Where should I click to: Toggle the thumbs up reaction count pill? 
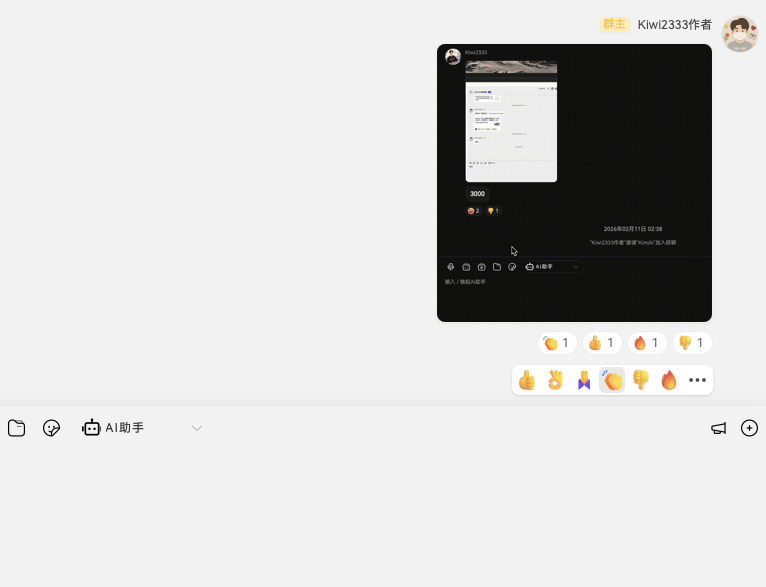click(x=601, y=343)
